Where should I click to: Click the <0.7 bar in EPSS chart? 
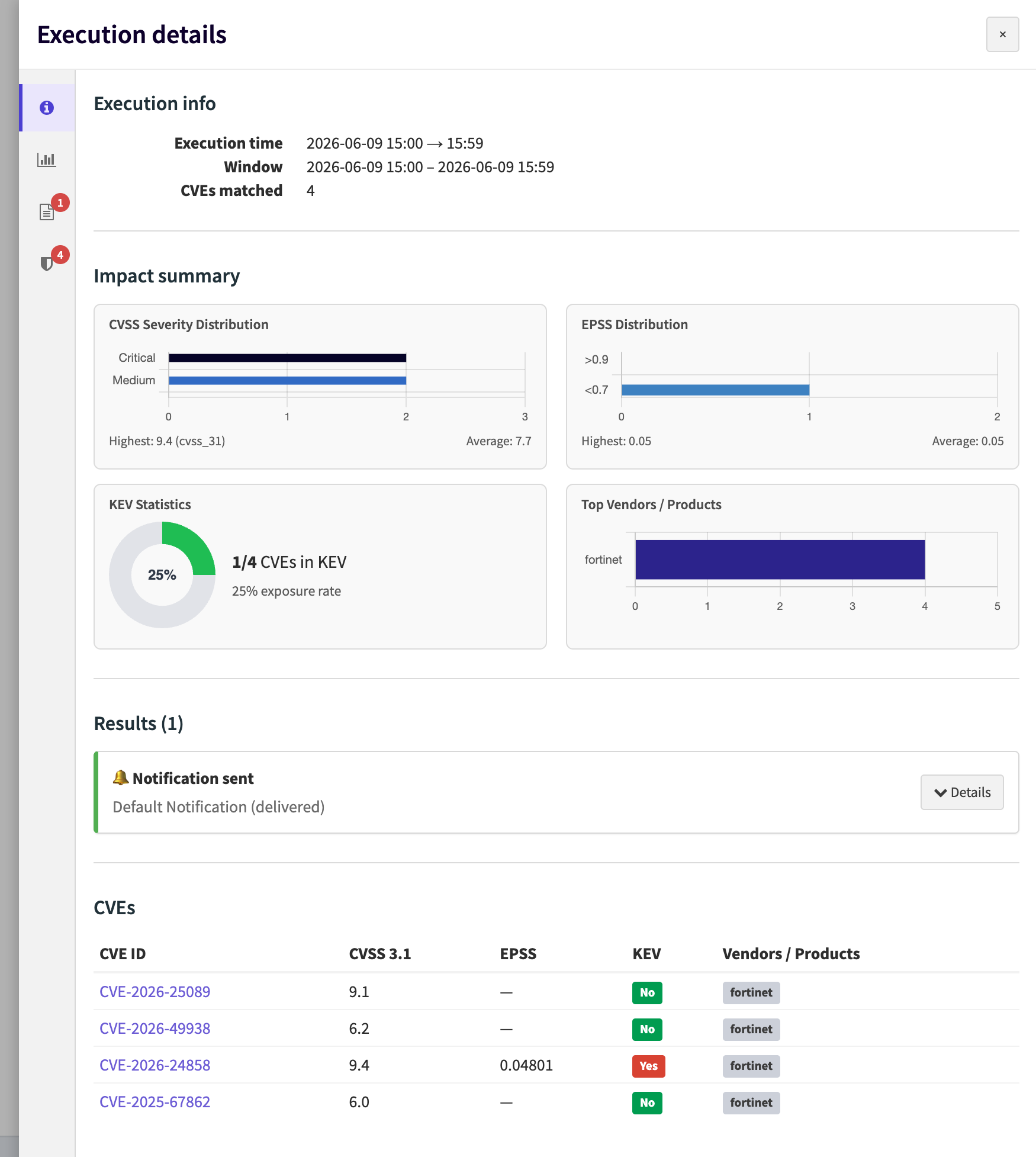pos(715,390)
